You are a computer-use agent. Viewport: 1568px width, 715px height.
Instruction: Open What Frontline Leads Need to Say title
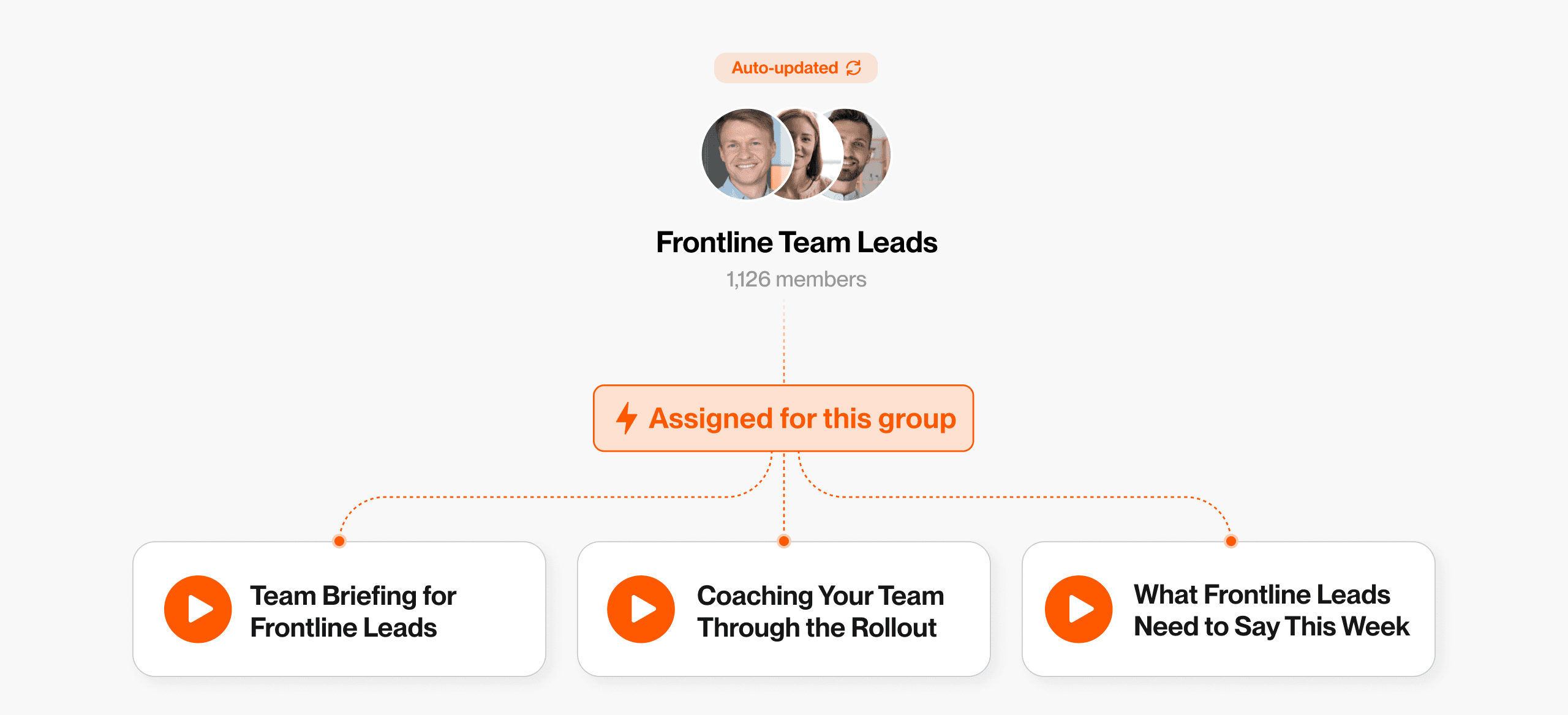[x=1272, y=610]
